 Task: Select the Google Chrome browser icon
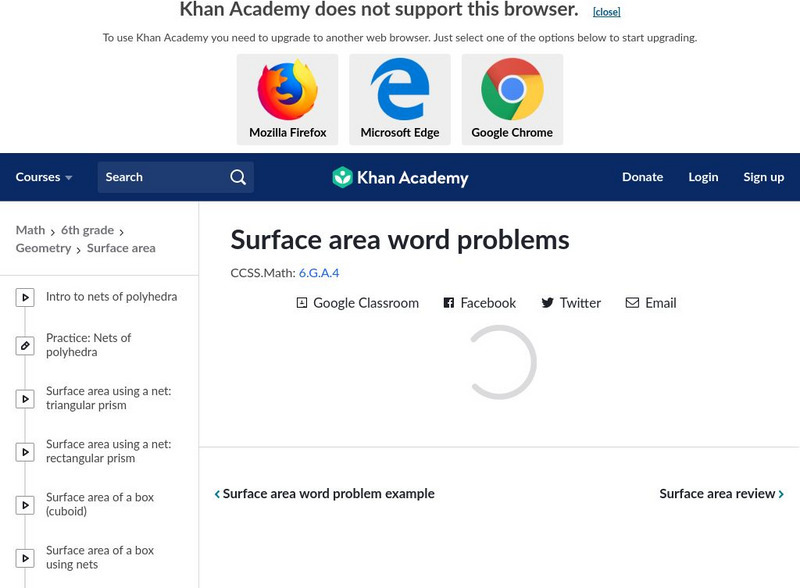tap(512, 91)
